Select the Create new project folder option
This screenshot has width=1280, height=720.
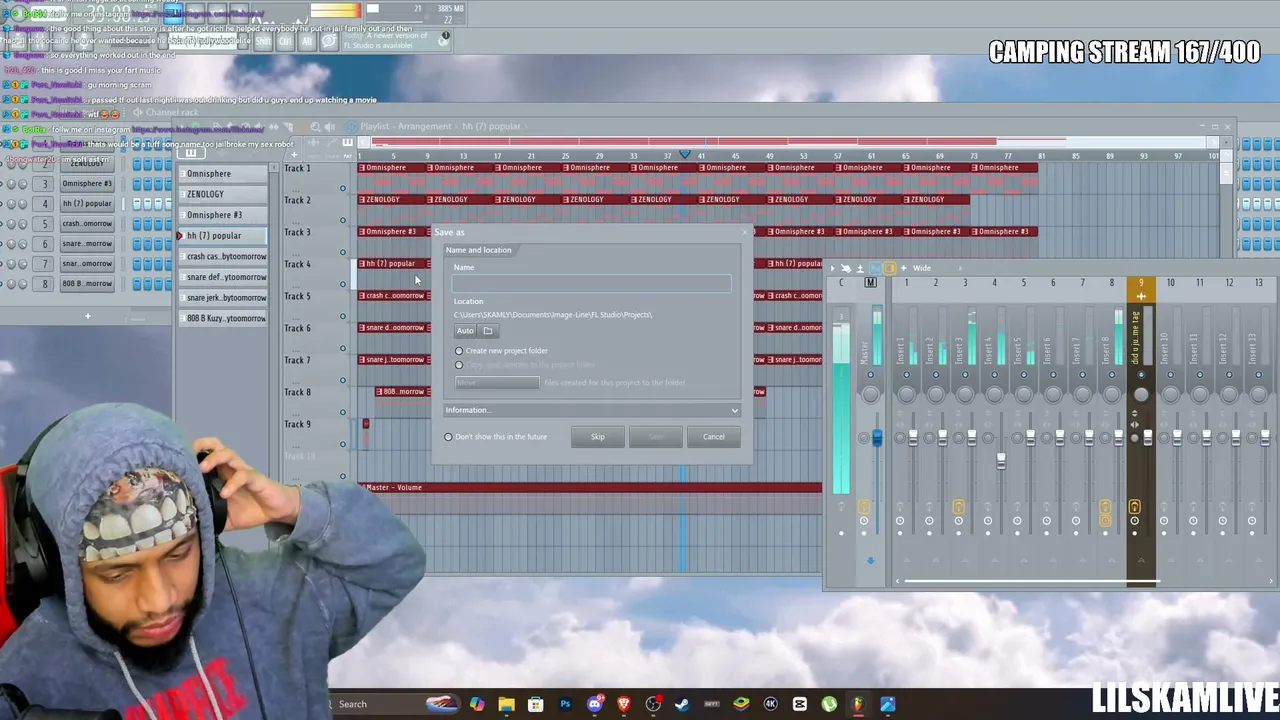click(459, 351)
